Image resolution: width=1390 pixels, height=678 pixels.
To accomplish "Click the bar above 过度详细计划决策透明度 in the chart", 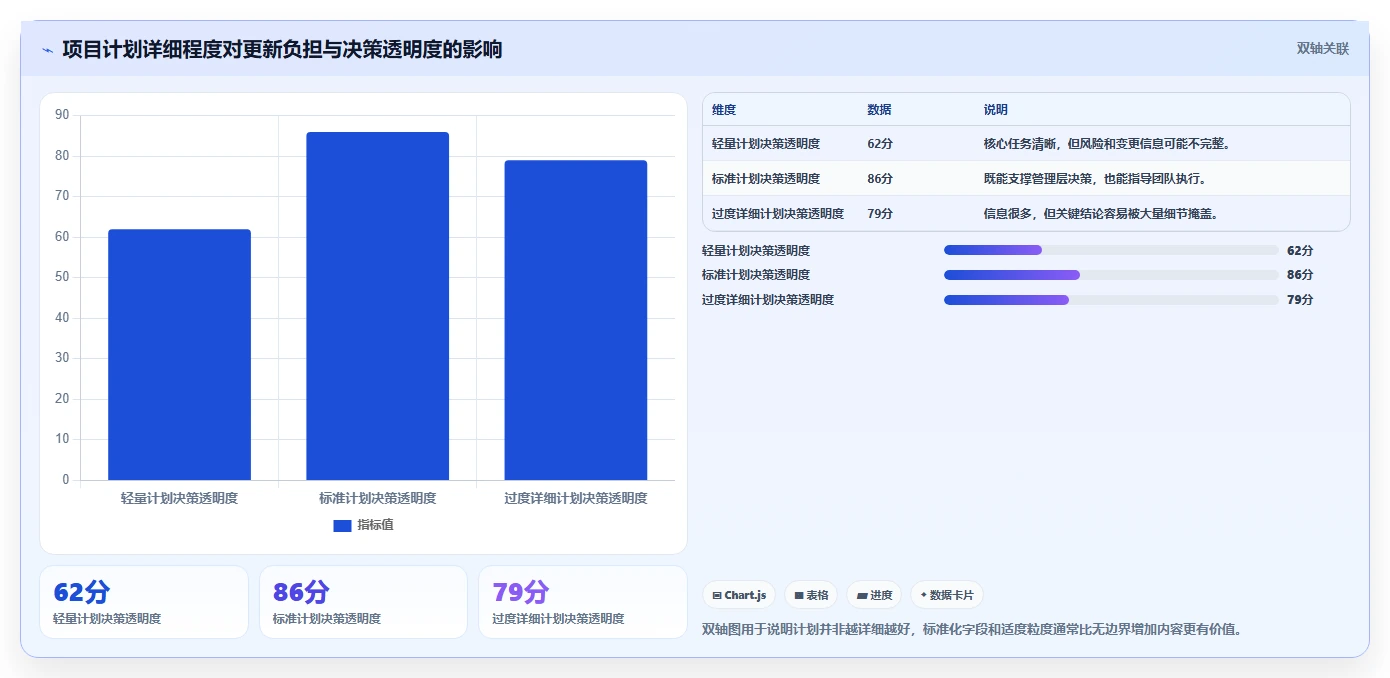I will [575, 320].
